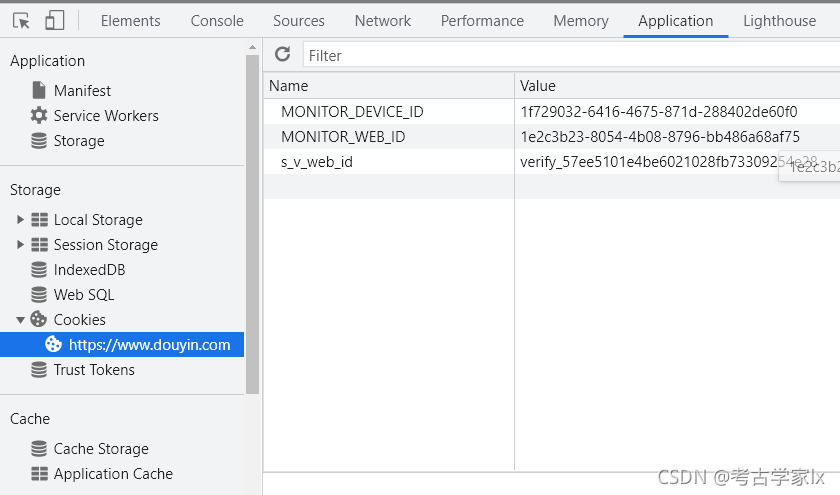Click the Cache Storage database icon

point(39,448)
